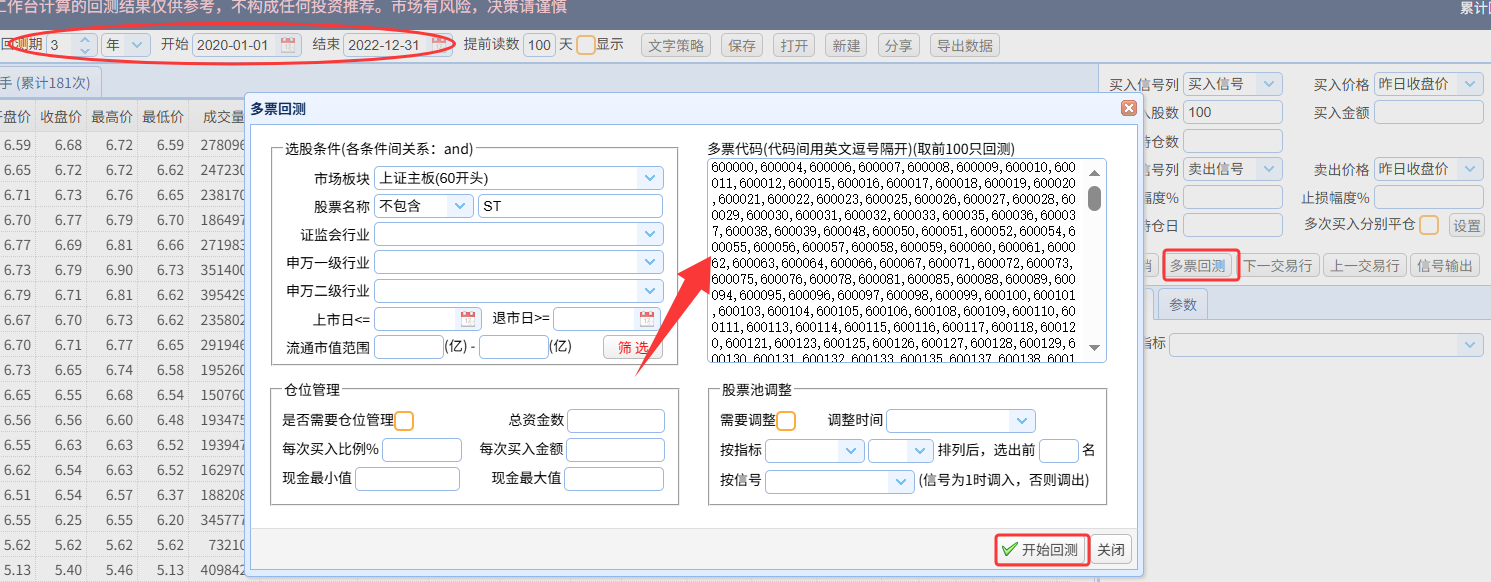This screenshot has width=1491, height=582.
Task: Open calendar icon beside 上市日 field
Action: click(468, 319)
